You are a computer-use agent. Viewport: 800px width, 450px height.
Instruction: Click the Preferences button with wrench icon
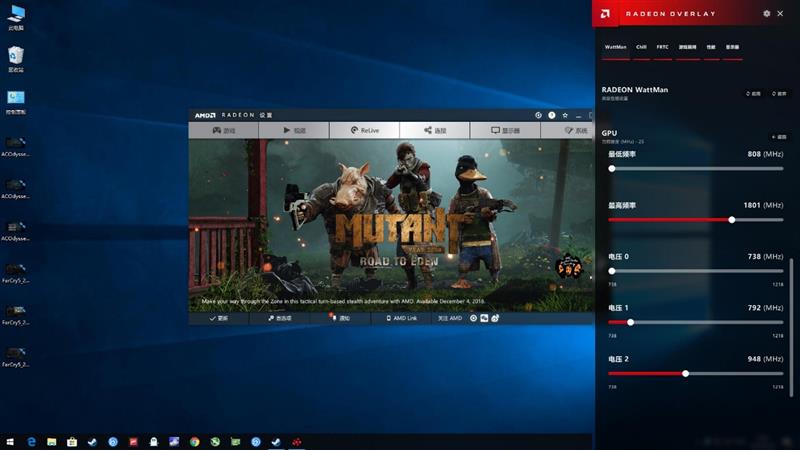point(280,318)
